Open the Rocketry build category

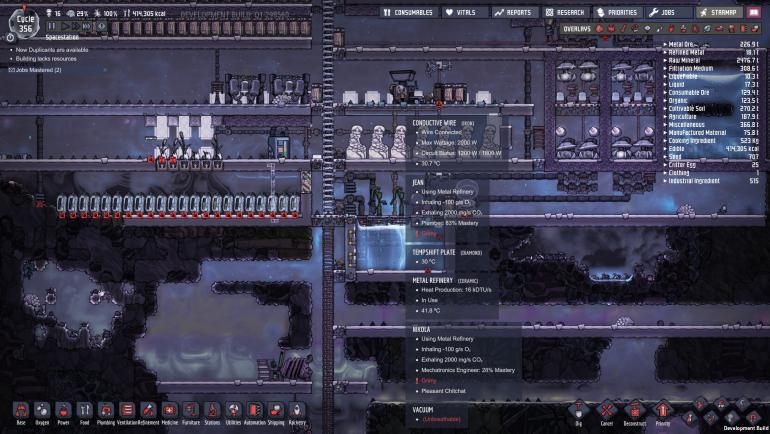[x=297, y=412]
